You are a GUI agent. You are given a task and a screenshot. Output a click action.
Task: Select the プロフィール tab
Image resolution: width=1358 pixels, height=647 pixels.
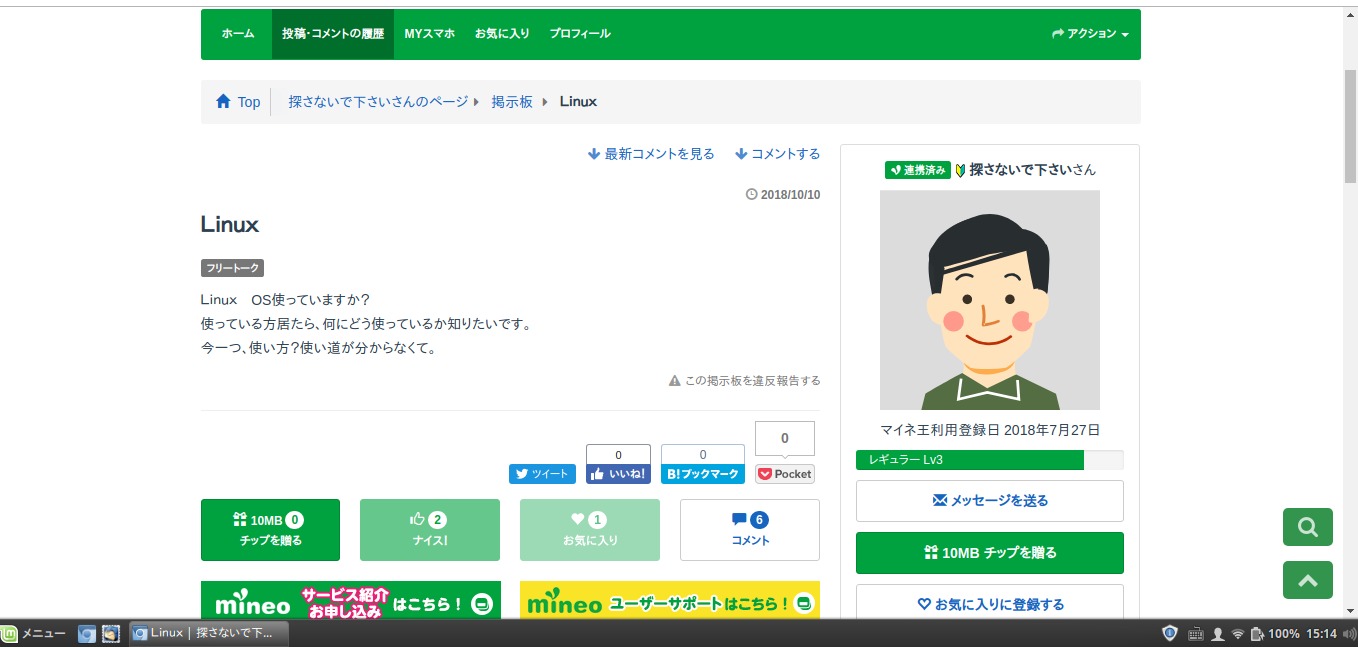coord(579,34)
